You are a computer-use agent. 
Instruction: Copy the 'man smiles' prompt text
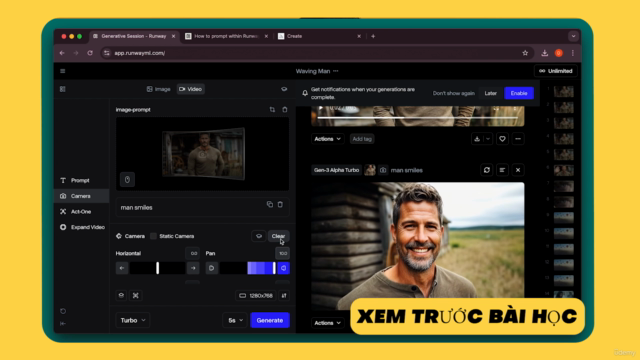pyautogui.click(x=270, y=204)
